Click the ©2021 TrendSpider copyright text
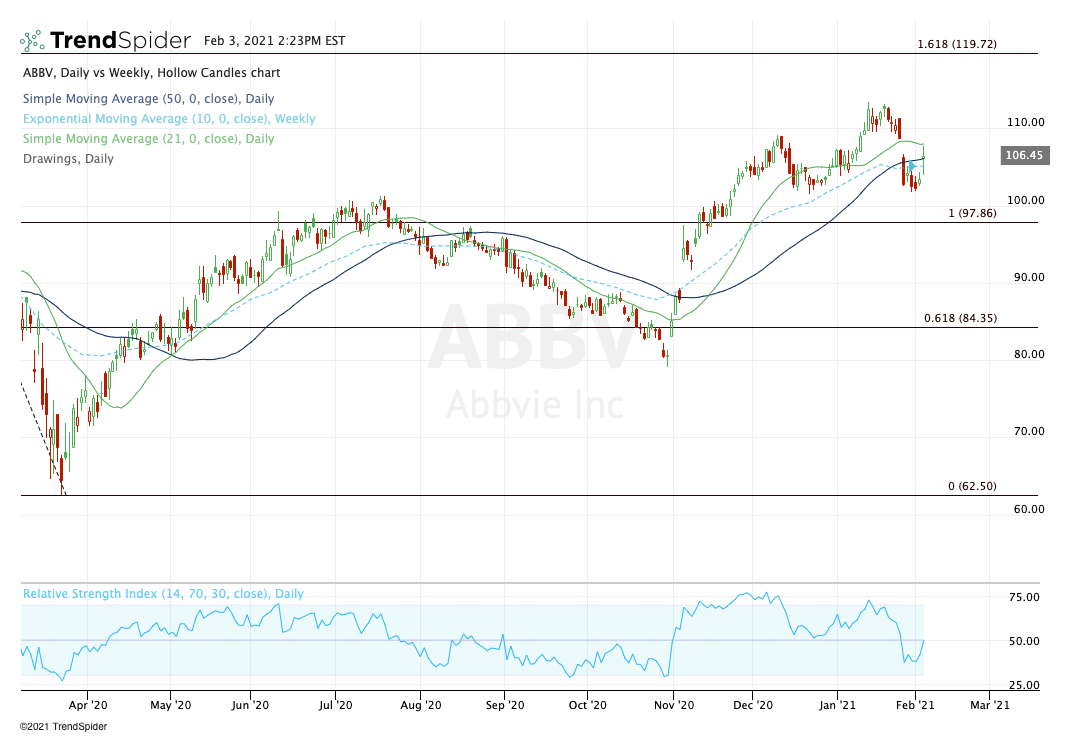Viewport: 1070px width, 736px height. click(63, 726)
